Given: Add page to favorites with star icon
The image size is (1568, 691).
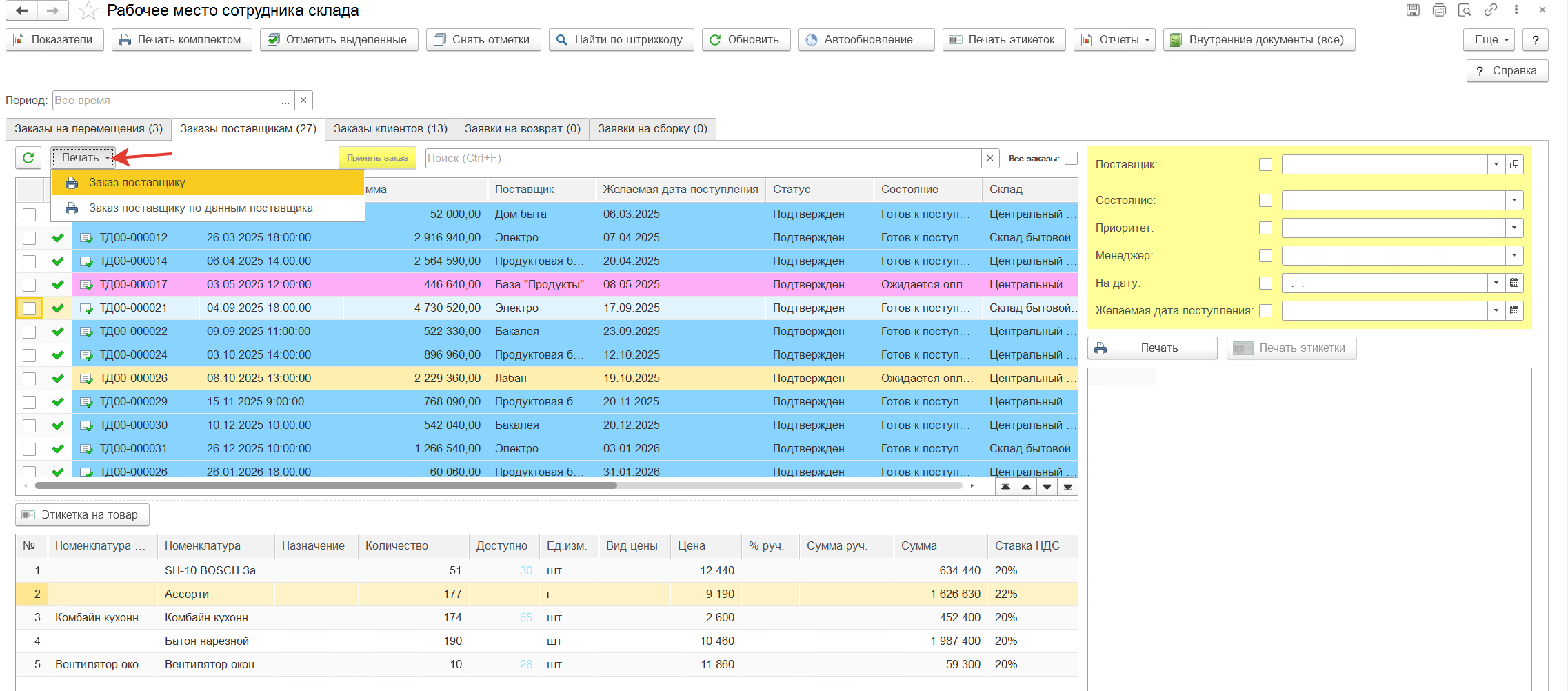Looking at the screenshot, I should tap(88, 10).
